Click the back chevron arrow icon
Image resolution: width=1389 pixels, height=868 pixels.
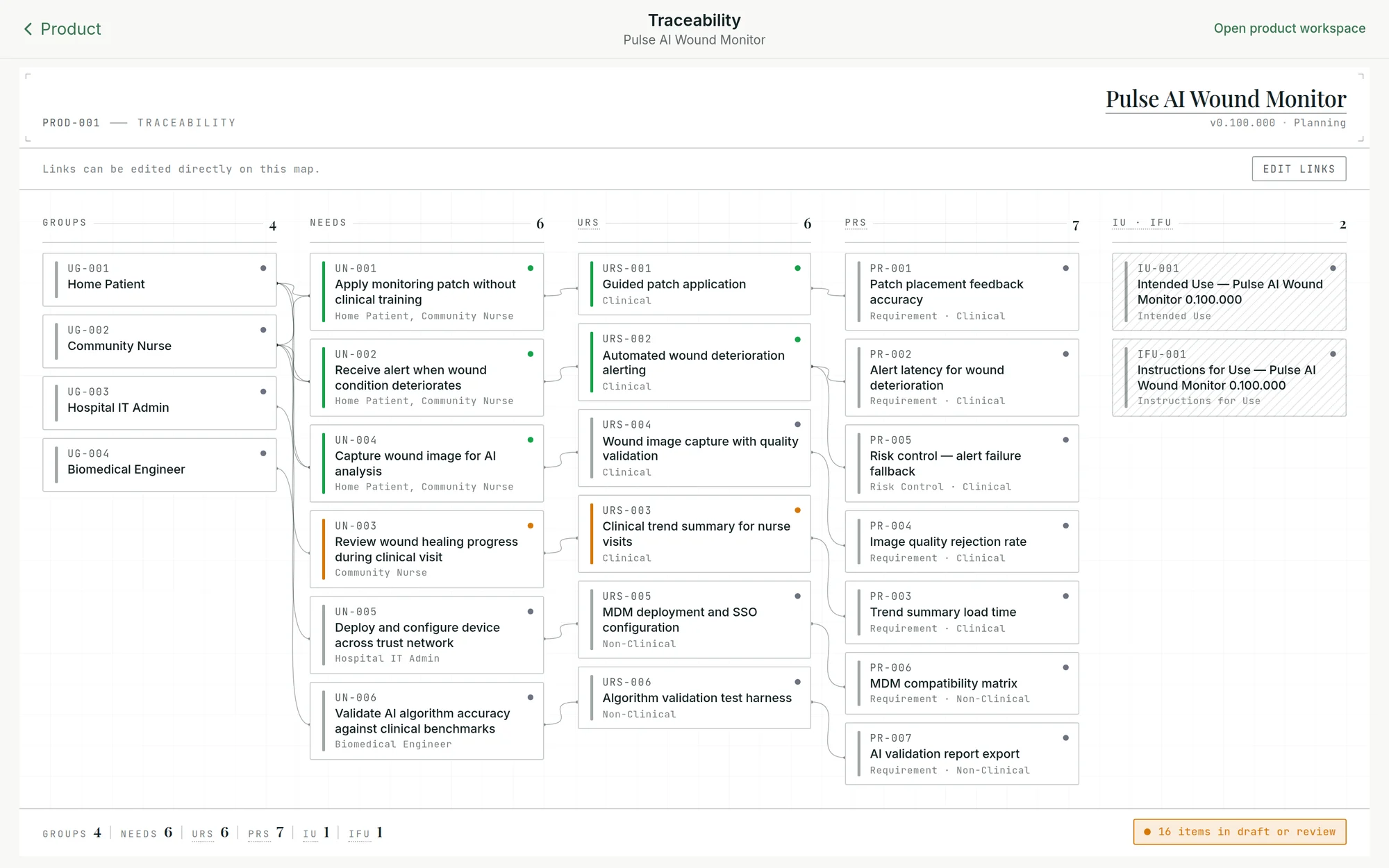(x=28, y=28)
